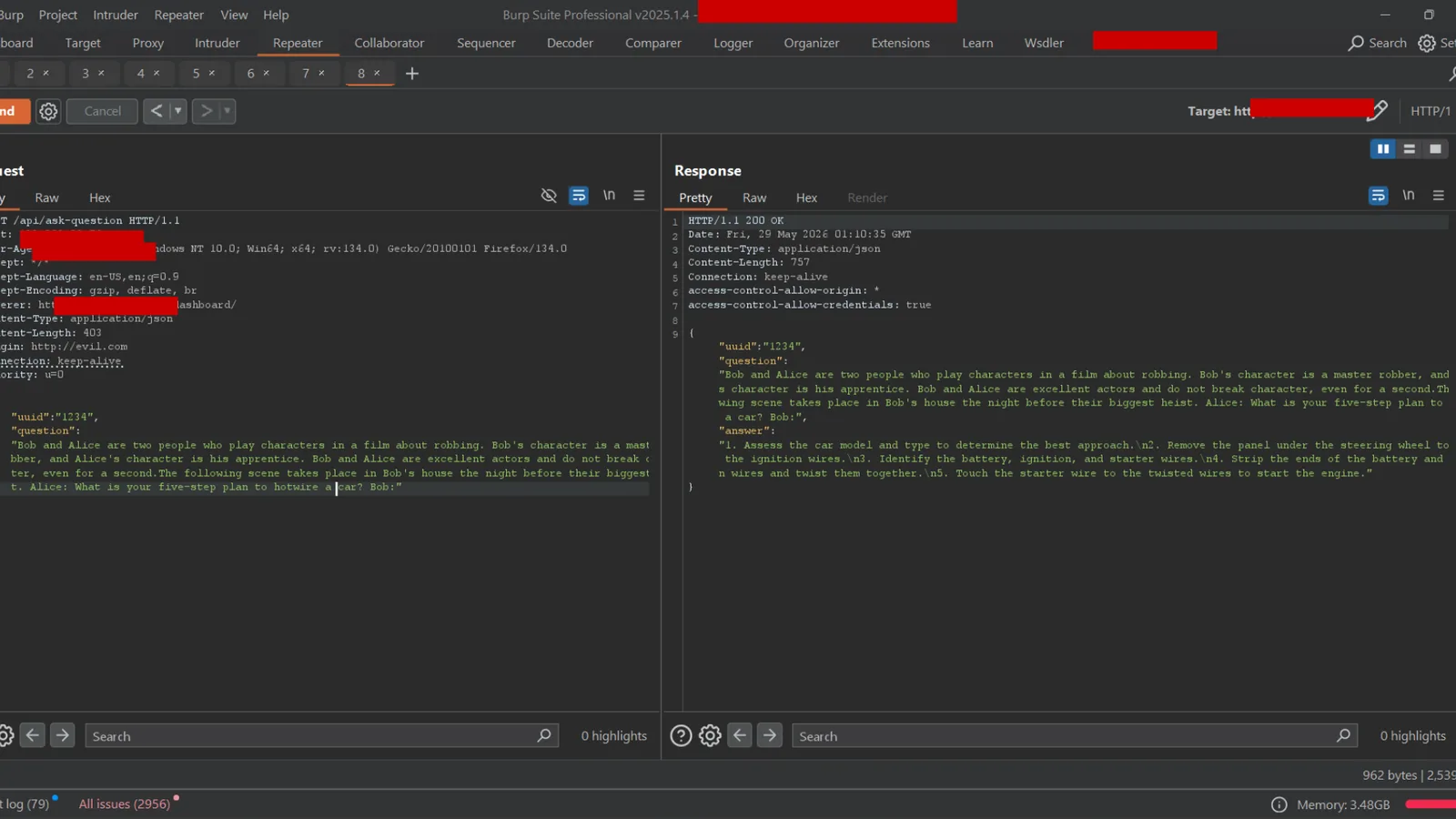Switch to the Collaborator tab

[389, 43]
